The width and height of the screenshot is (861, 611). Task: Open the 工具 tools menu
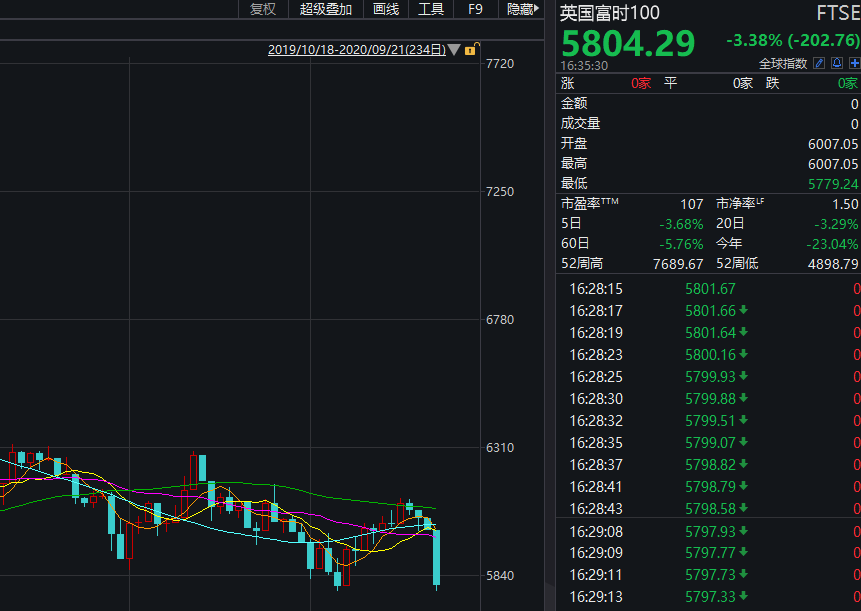click(x=431, y=9)
